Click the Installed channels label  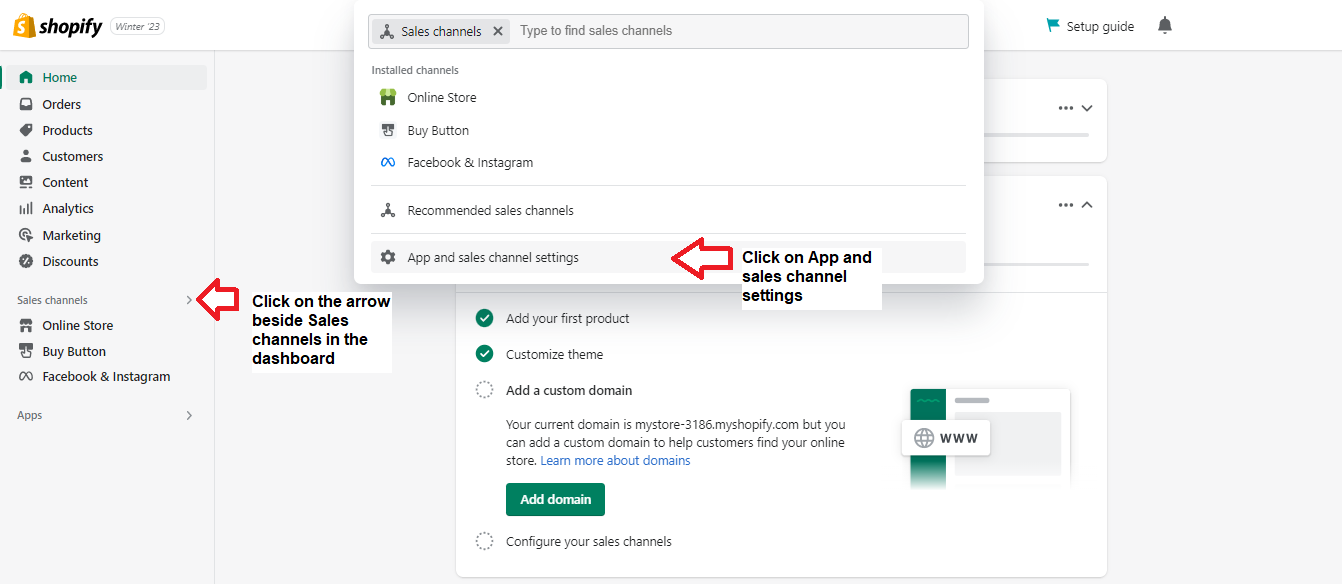(415, 70)
